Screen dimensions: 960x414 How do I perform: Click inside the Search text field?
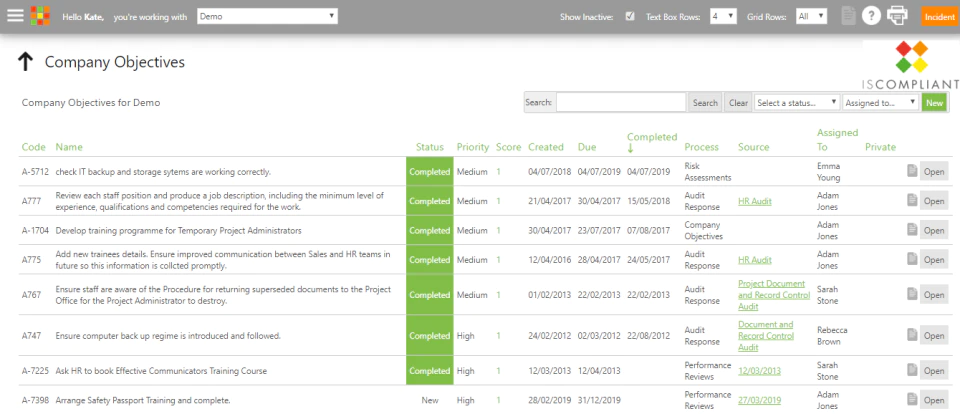621,103
